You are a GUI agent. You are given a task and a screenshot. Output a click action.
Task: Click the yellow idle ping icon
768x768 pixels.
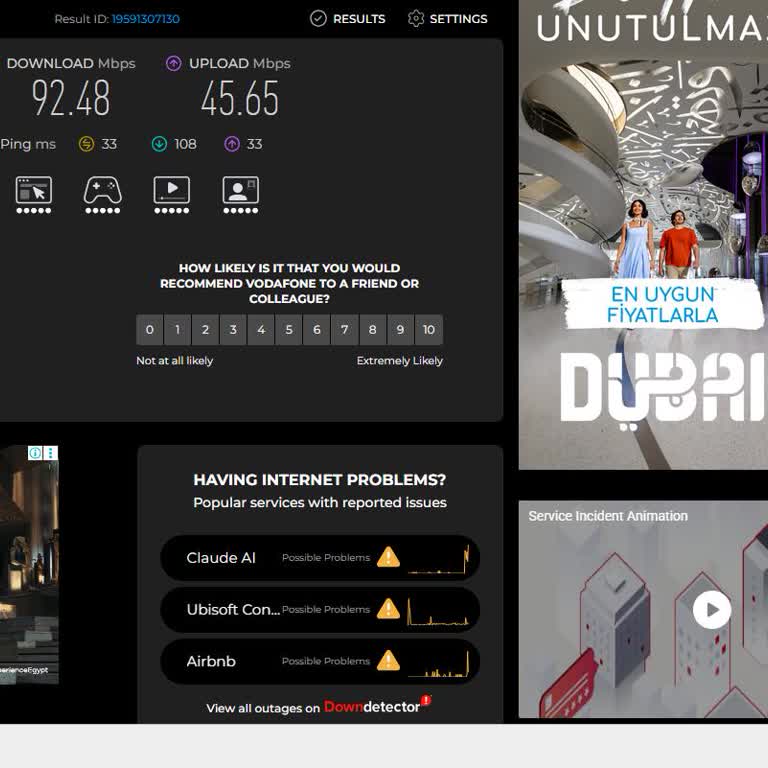click(86, 144)
